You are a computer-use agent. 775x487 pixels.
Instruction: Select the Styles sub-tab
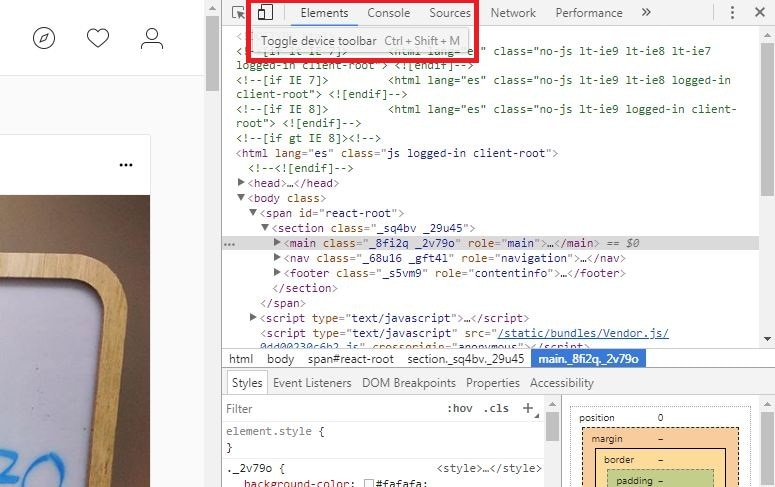point(247,383)
